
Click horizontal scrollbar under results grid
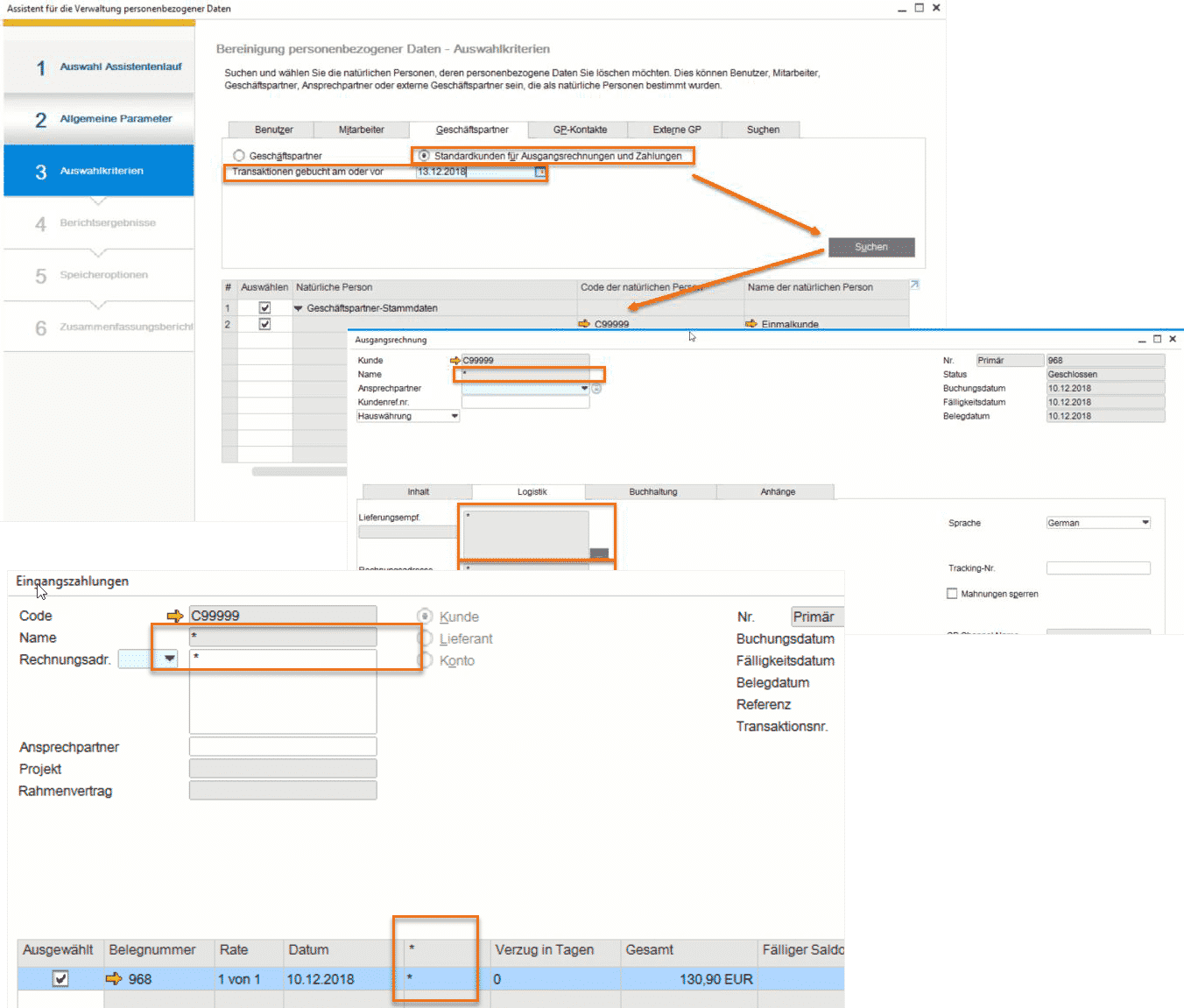click(300, 471)
